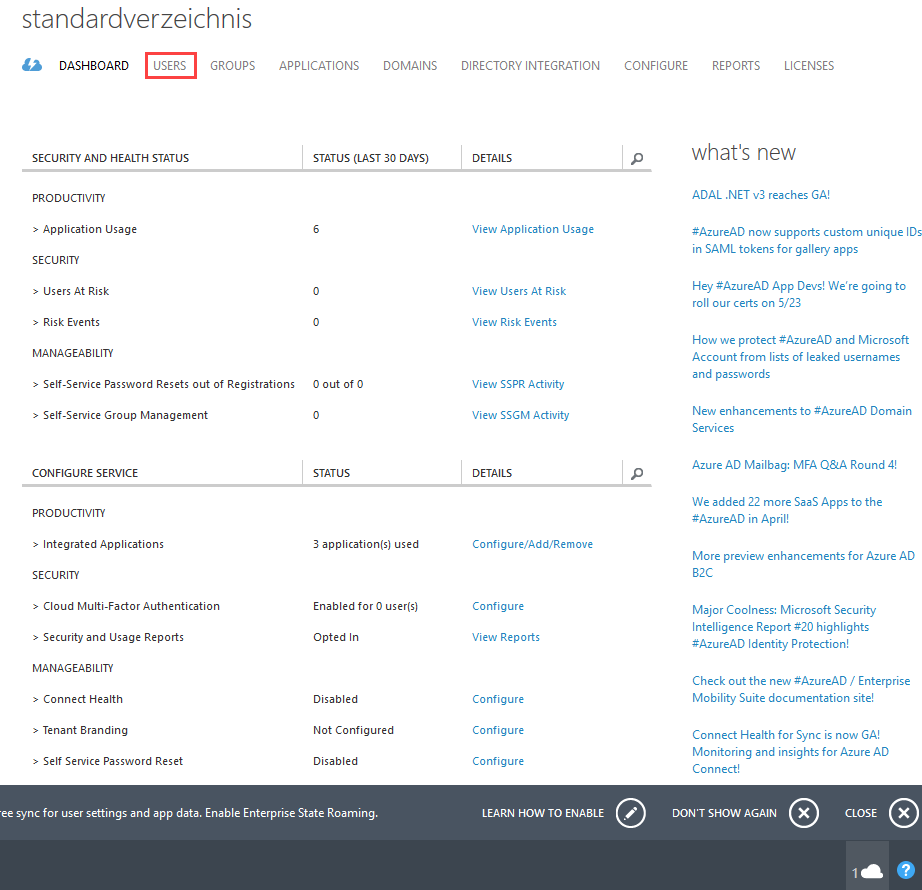Expand the Users At Risk row
The height and width of the screenshot is (890, 922).
pyautogui.click(x=36, y=292)
